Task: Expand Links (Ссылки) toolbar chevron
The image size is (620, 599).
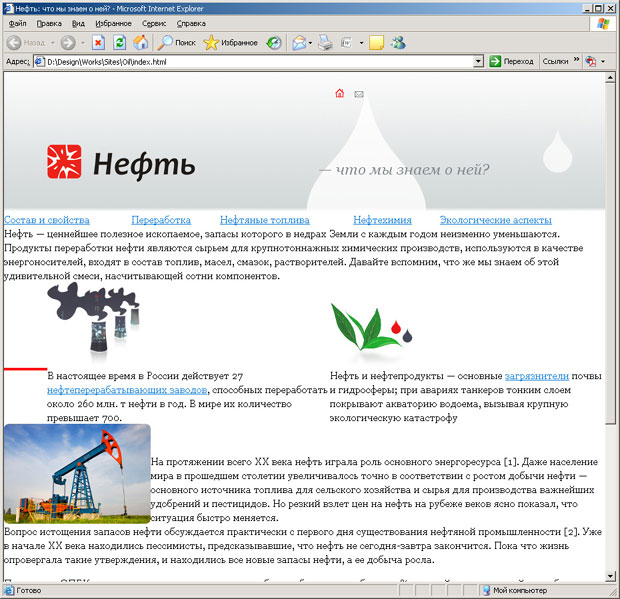Action: (576, 59)
